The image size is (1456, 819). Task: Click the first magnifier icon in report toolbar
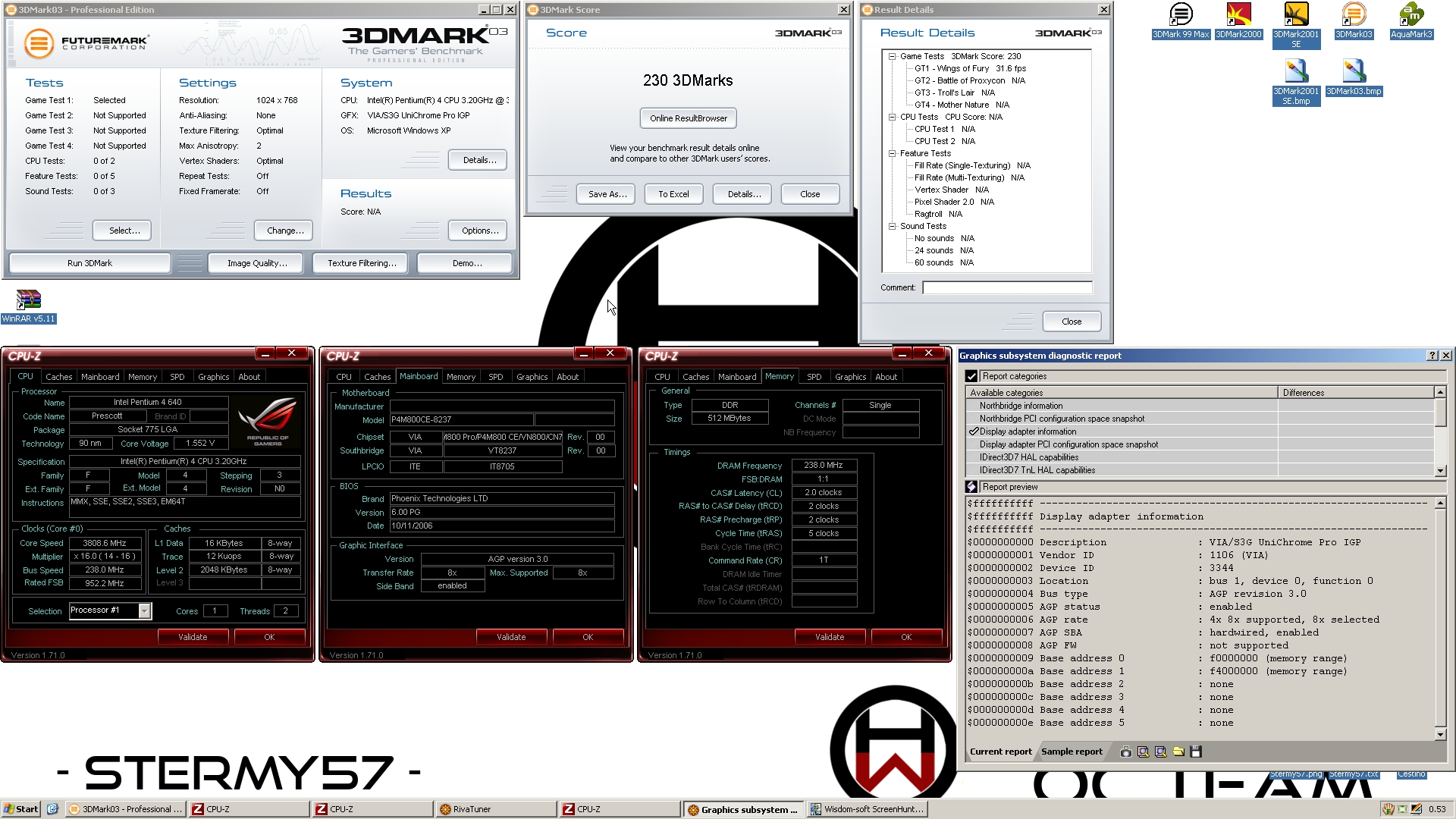1143,752
